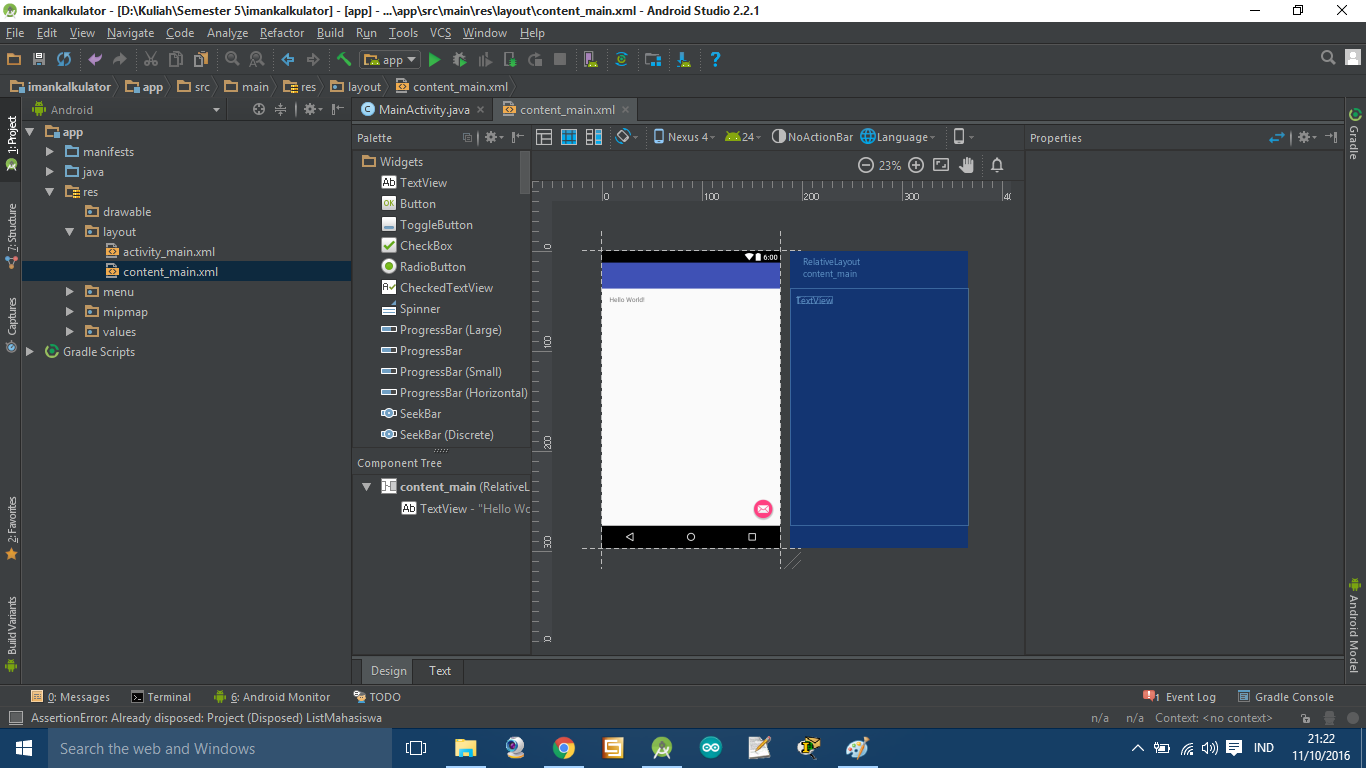Open the API level 24 dropdown
This screenshot has width=1366, height=768.
tap(743, 137)
